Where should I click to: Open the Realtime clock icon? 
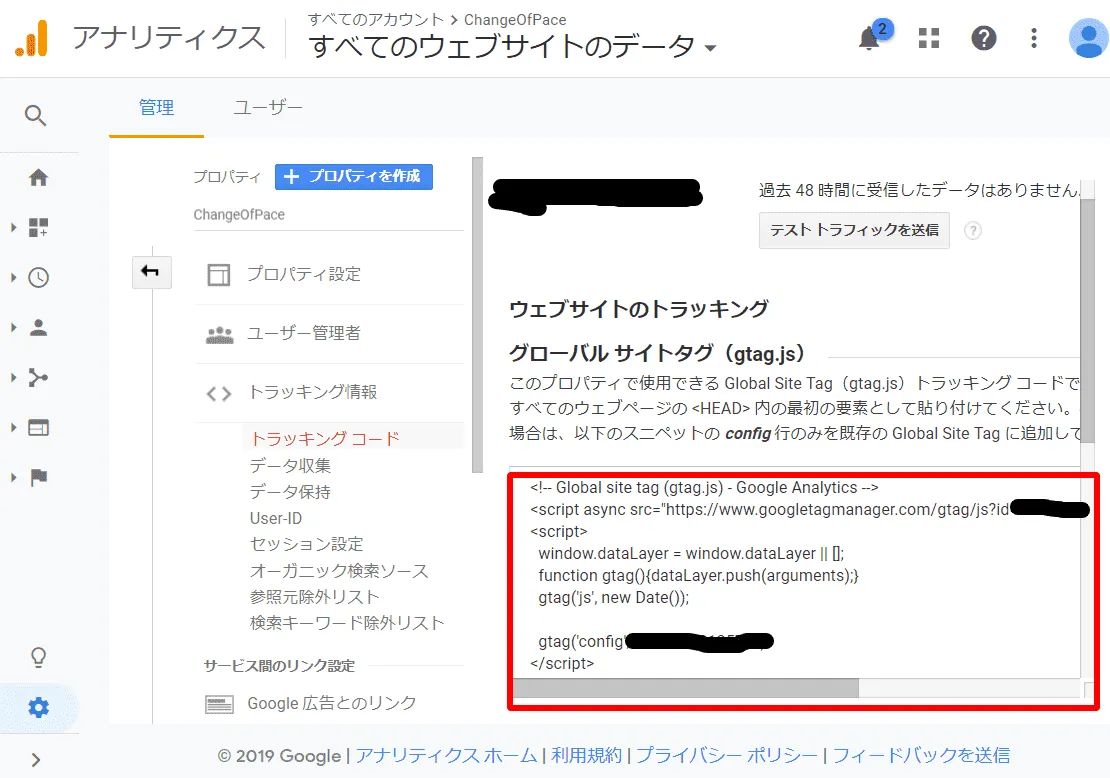click(x=38, y=277)
